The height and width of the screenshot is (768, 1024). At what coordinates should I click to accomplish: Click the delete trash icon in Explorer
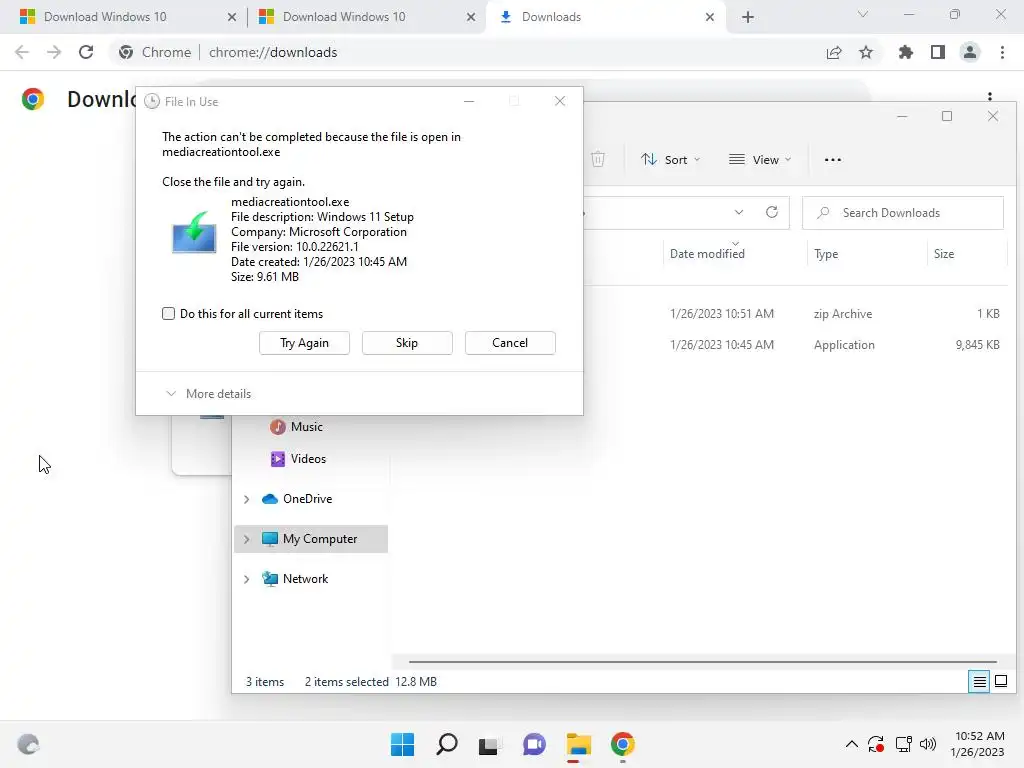[x=598, y=159]
